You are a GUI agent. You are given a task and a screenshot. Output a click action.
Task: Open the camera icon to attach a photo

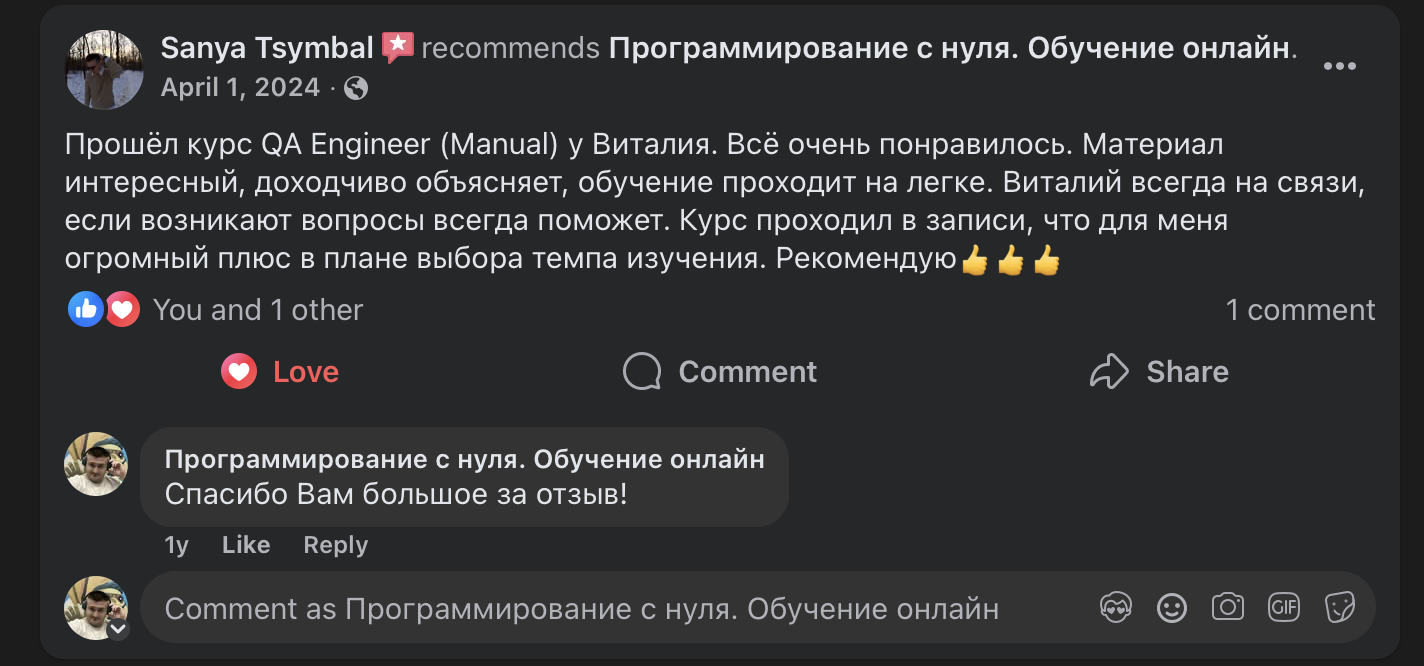point(1228,607)
